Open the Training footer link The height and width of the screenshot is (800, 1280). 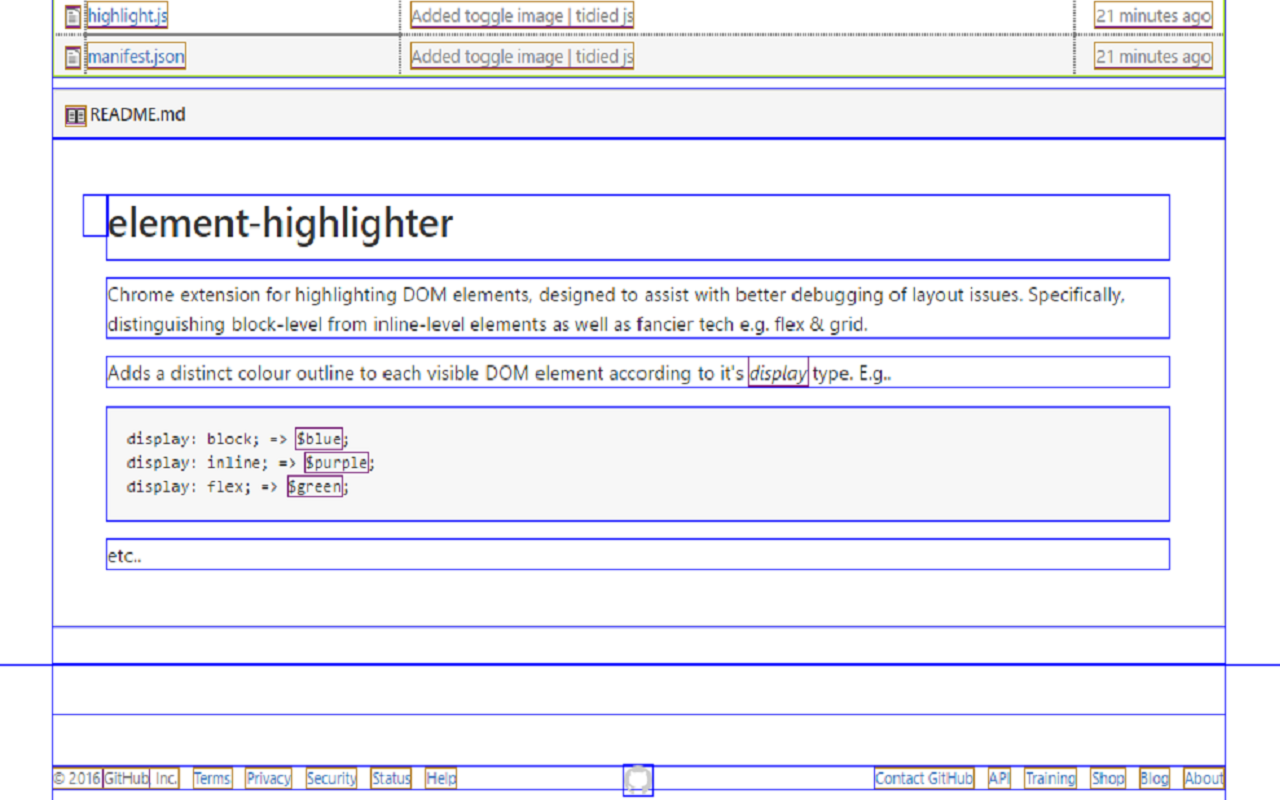tap(1050, 778)
